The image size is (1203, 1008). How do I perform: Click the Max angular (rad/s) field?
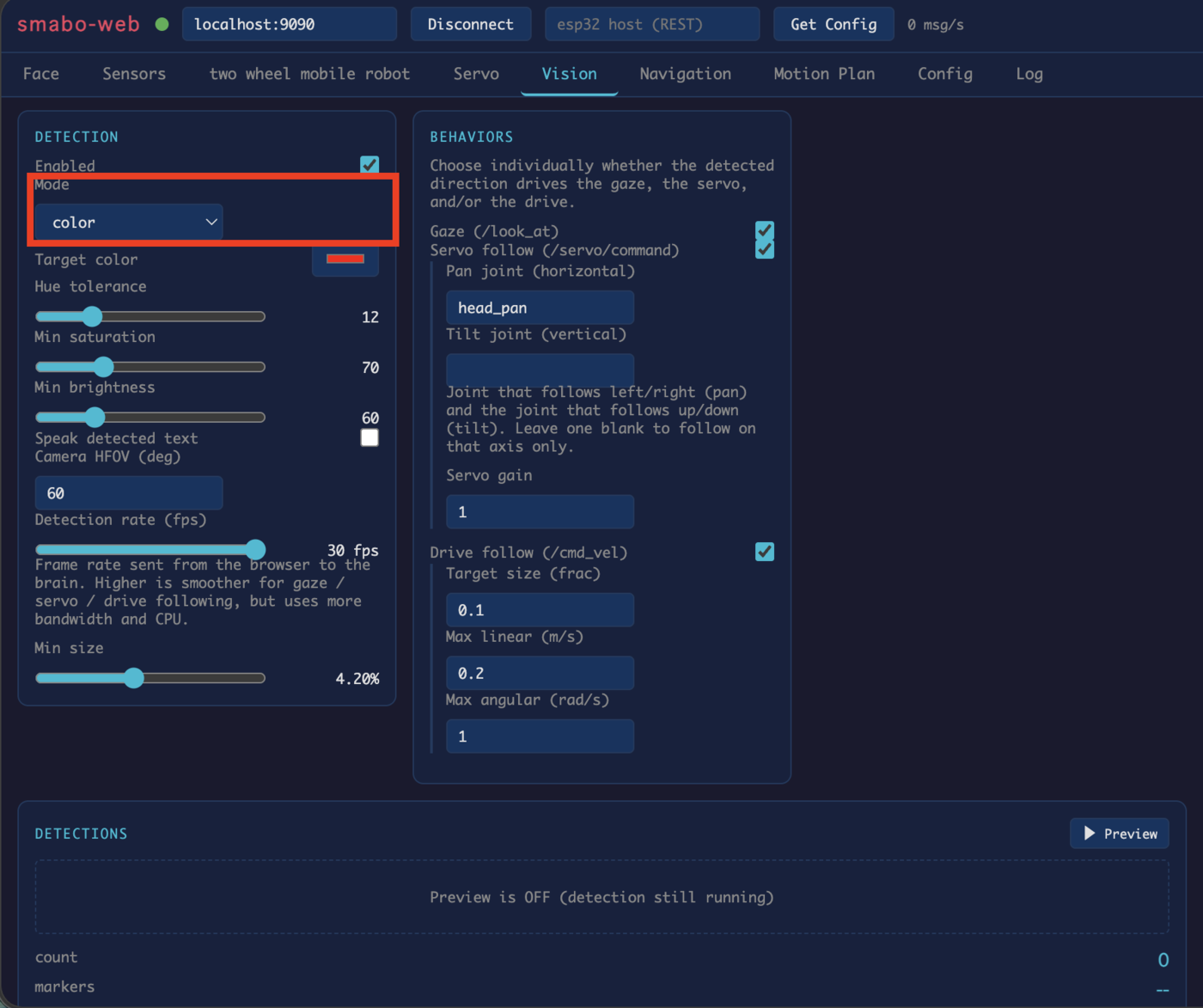tap(540, 736)
